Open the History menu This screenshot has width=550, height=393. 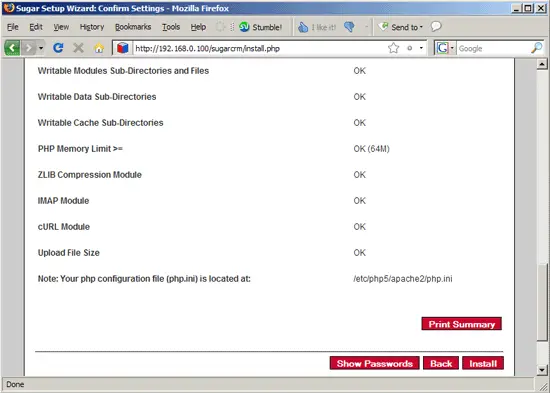(92, 27)
